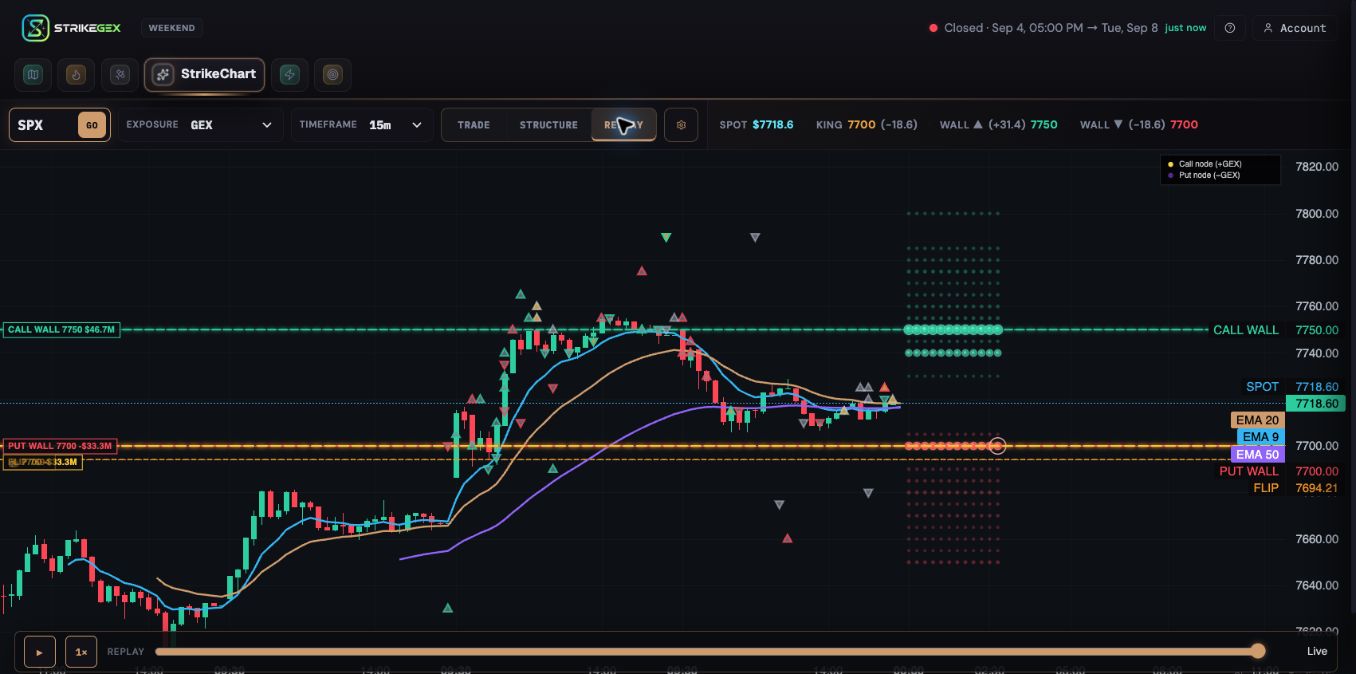
Task: Switch to the TRADE mode tab
Action: pyautogui.click(x=474, y=125)
